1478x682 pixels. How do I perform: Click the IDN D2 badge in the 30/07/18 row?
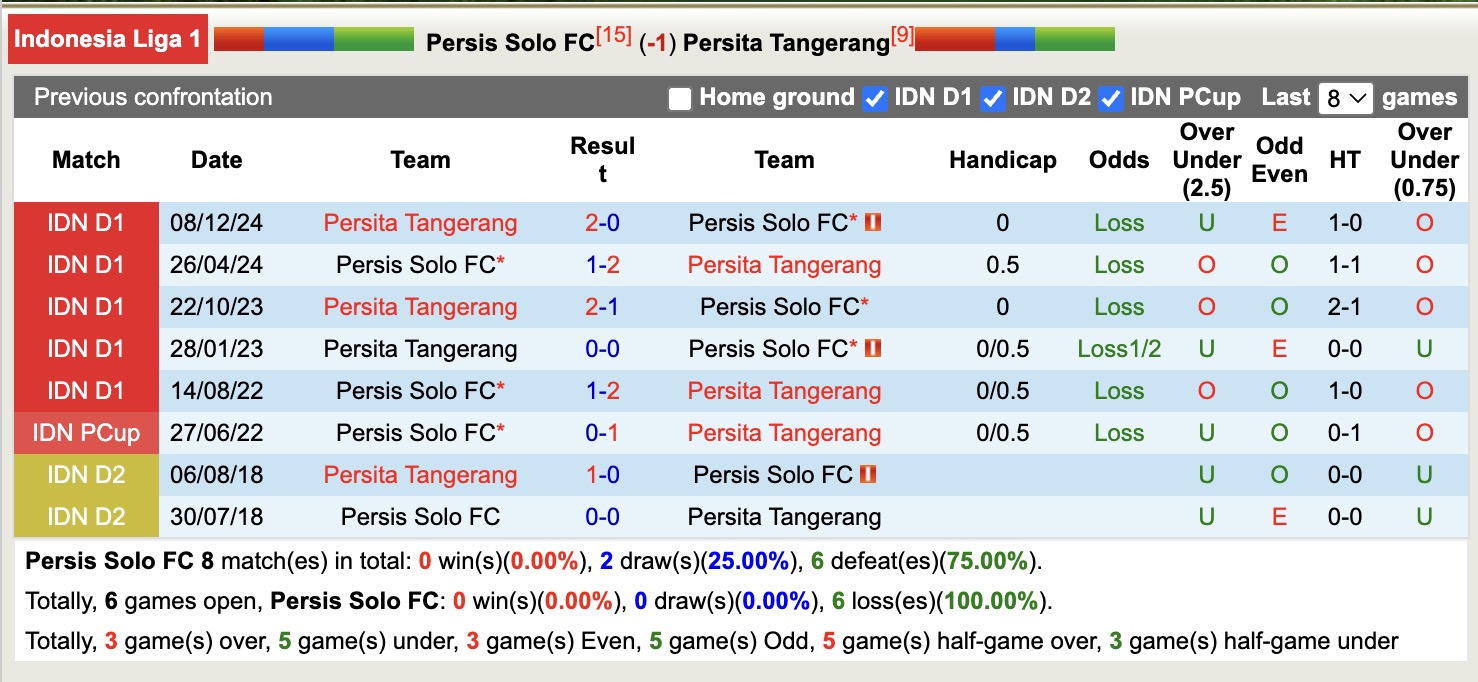(86, 517)
